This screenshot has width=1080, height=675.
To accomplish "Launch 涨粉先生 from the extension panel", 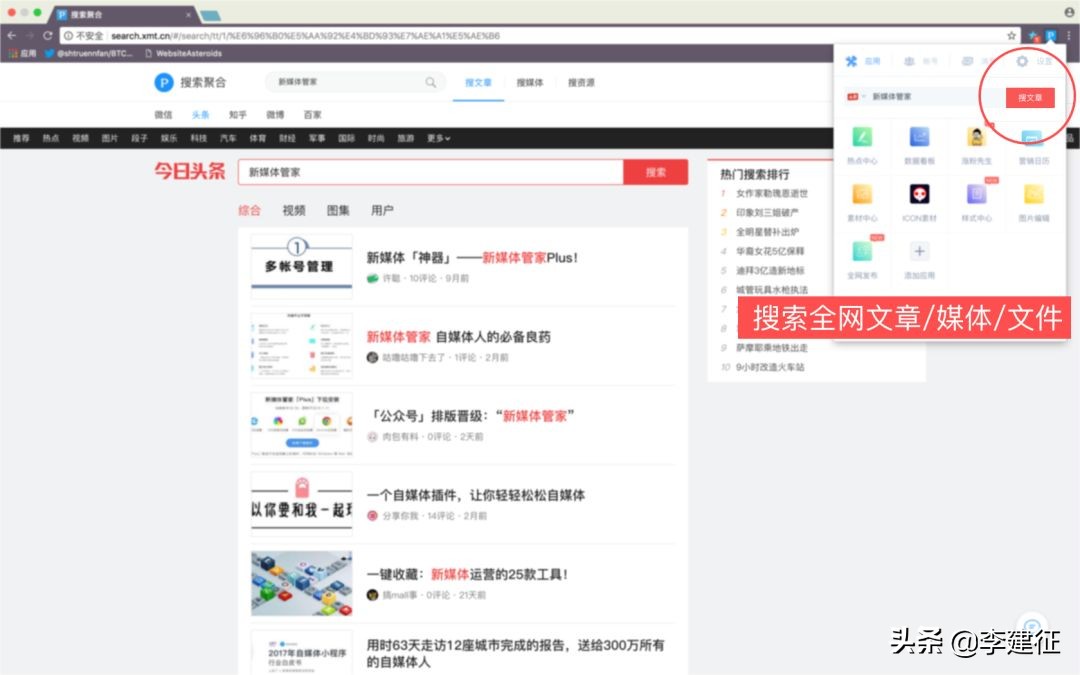I will pos(976,137).
